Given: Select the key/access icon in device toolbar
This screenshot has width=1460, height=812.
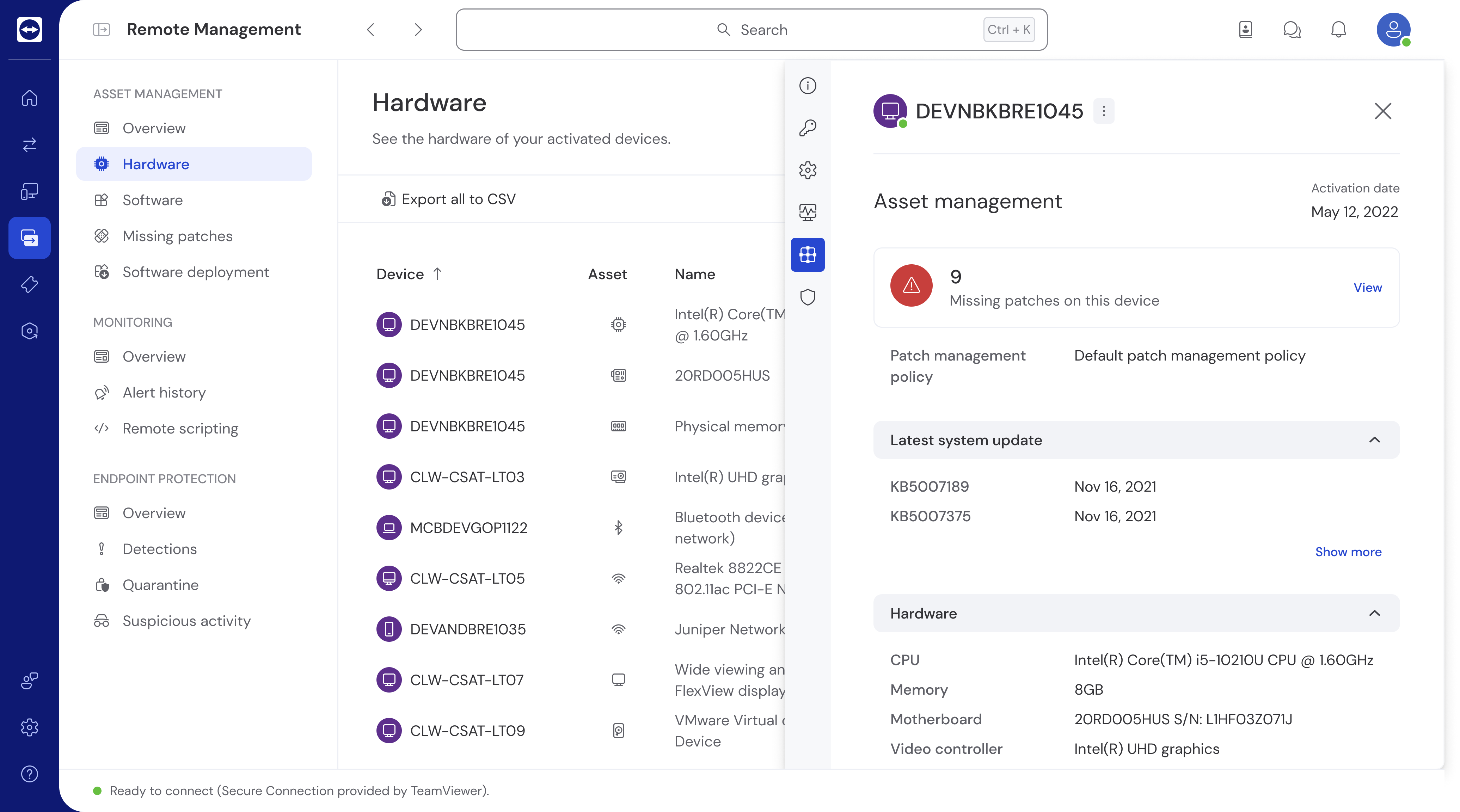Looking at the screenshot, I should tap(807, 128).
